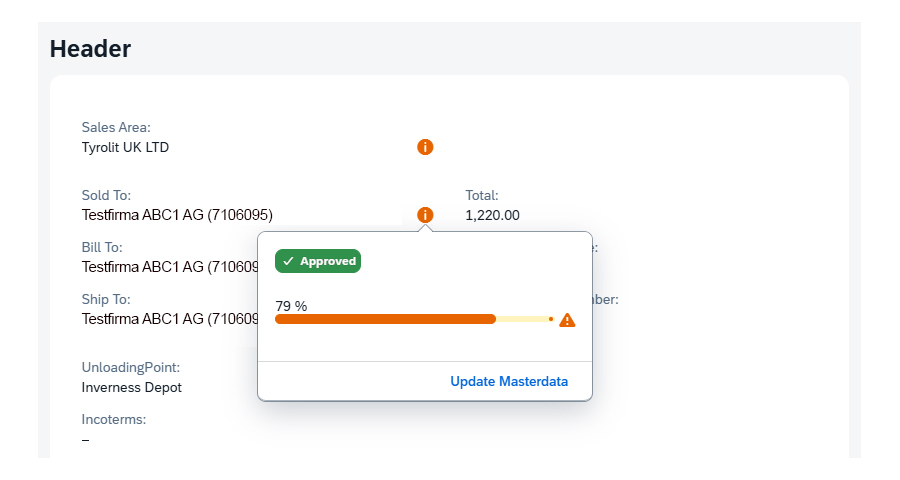Click the Sales Area field label

[116, 127]
